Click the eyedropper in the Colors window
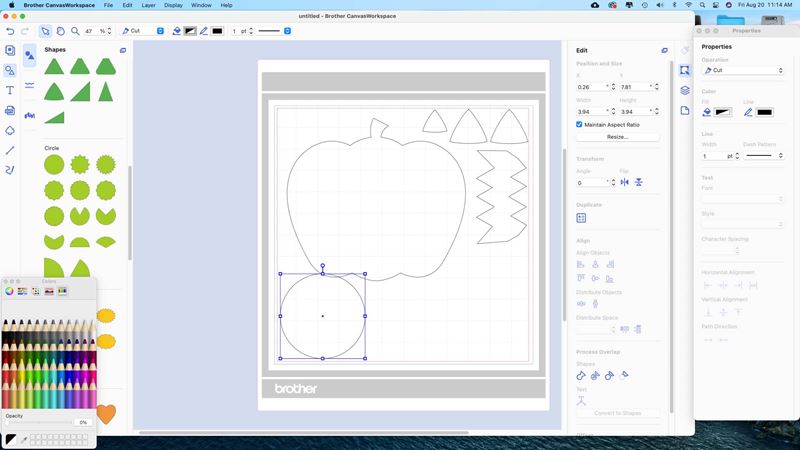Screen dimensions: 800x450 click(x=23, y=439)
